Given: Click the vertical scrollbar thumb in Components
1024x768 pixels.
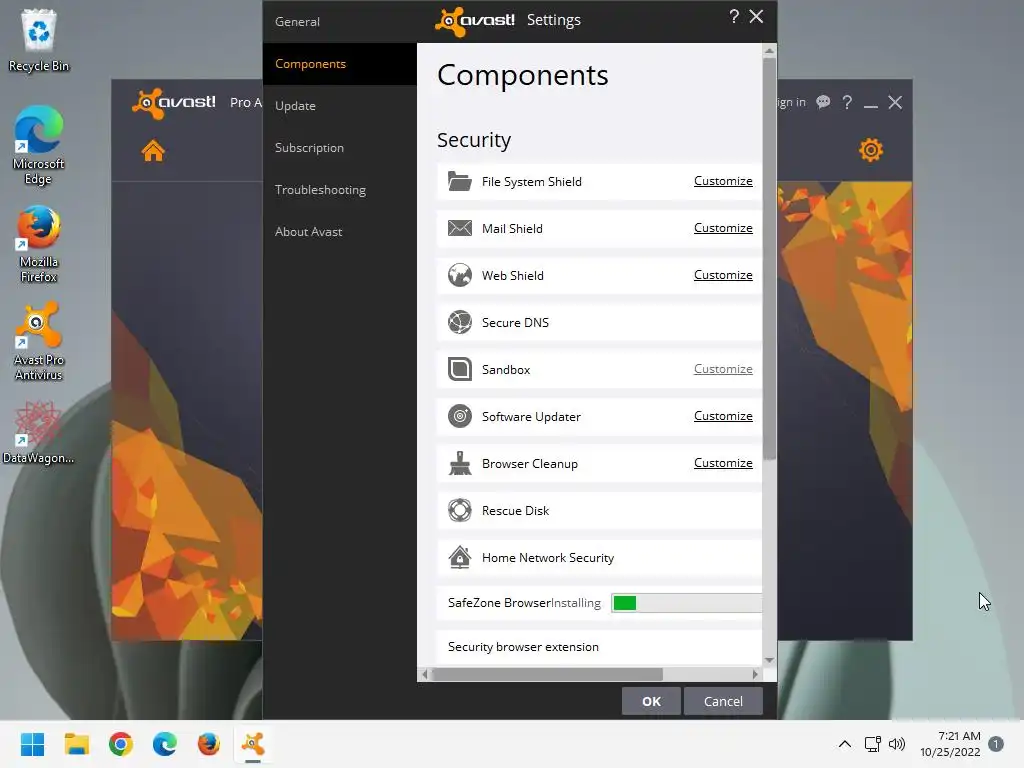Looking at the screenshot, I should 769,258.
